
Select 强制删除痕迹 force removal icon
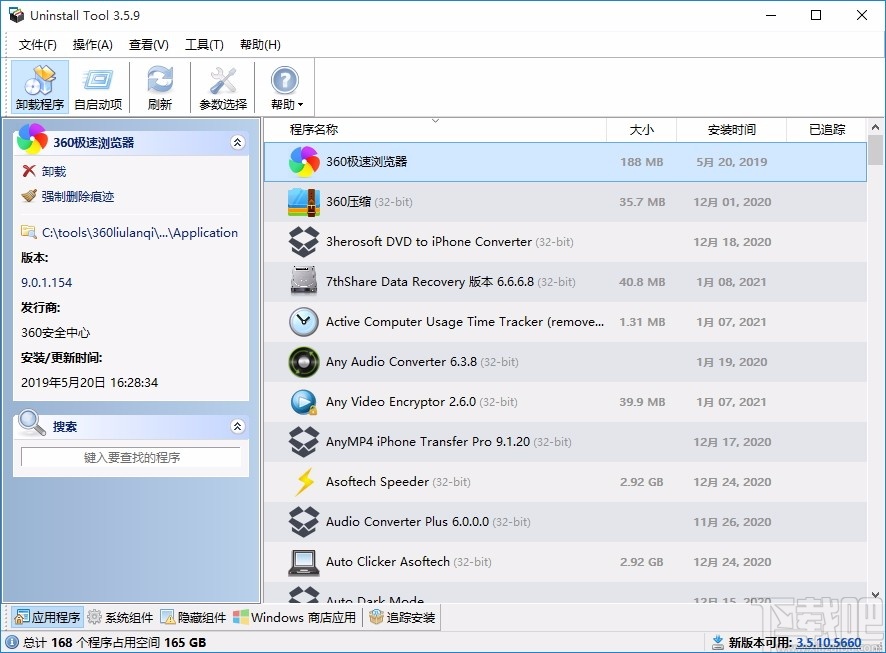[27, 197]
